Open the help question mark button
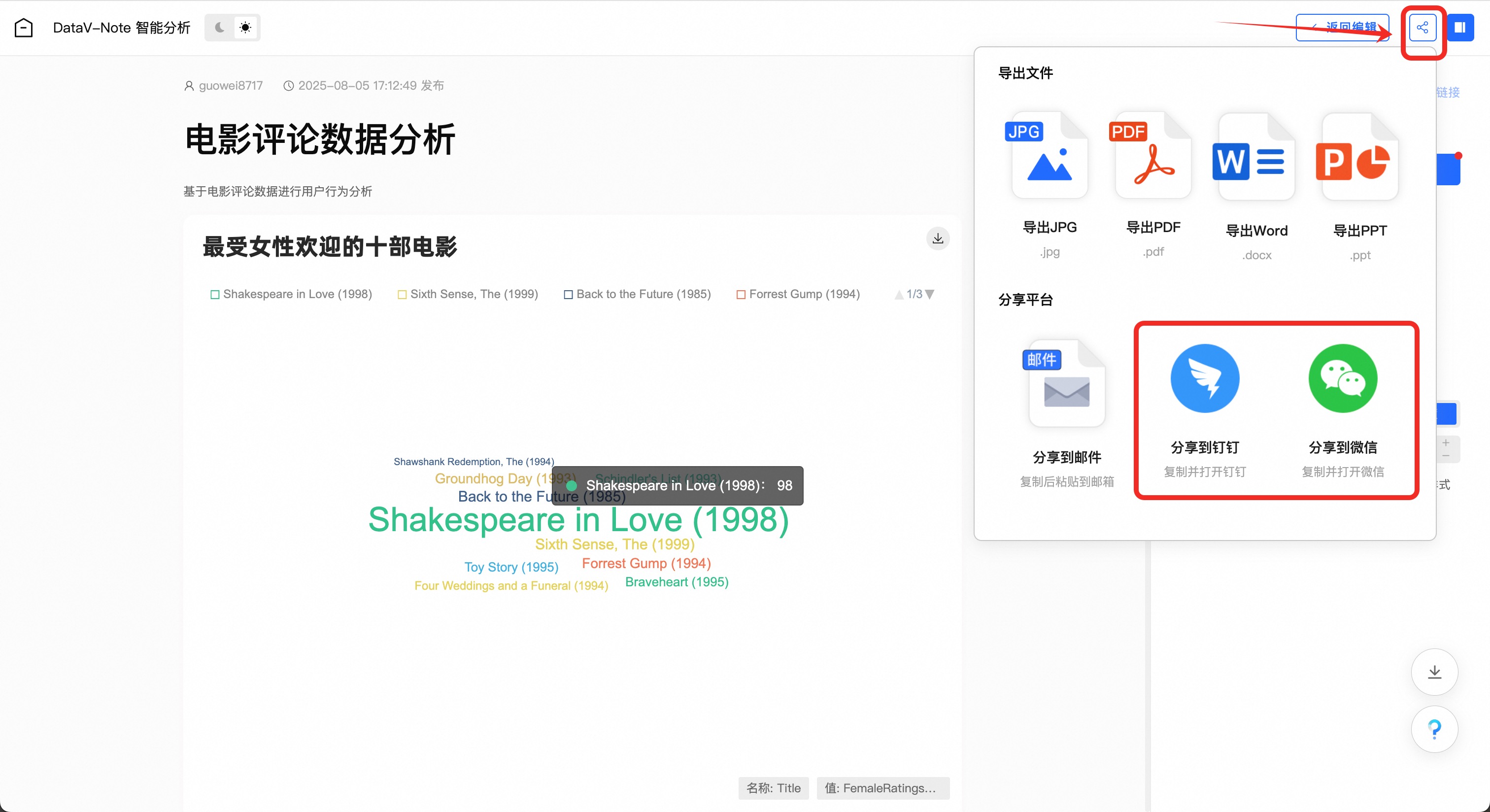 (1434, 729)
